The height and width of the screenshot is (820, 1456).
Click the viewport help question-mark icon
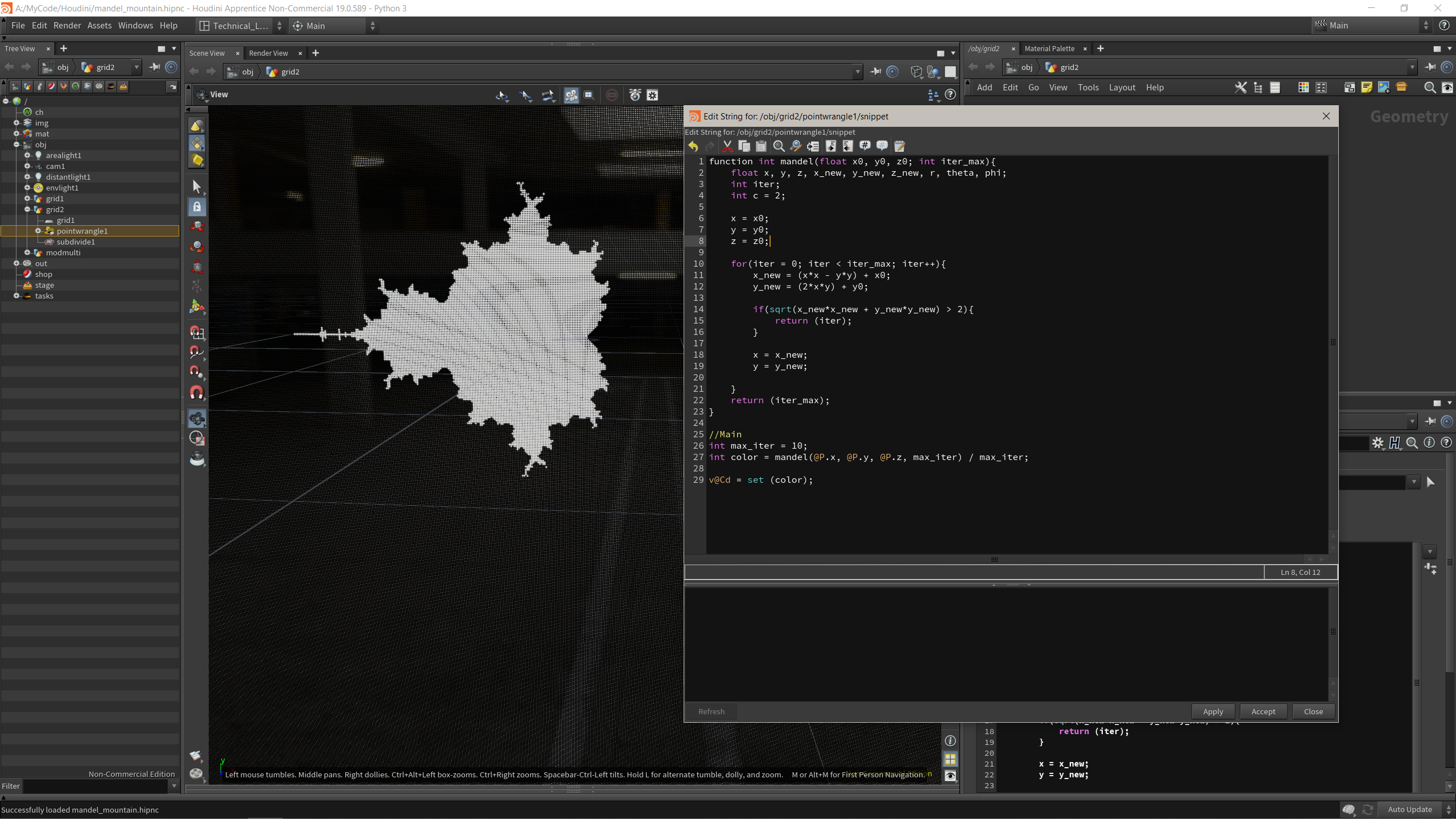950,95
